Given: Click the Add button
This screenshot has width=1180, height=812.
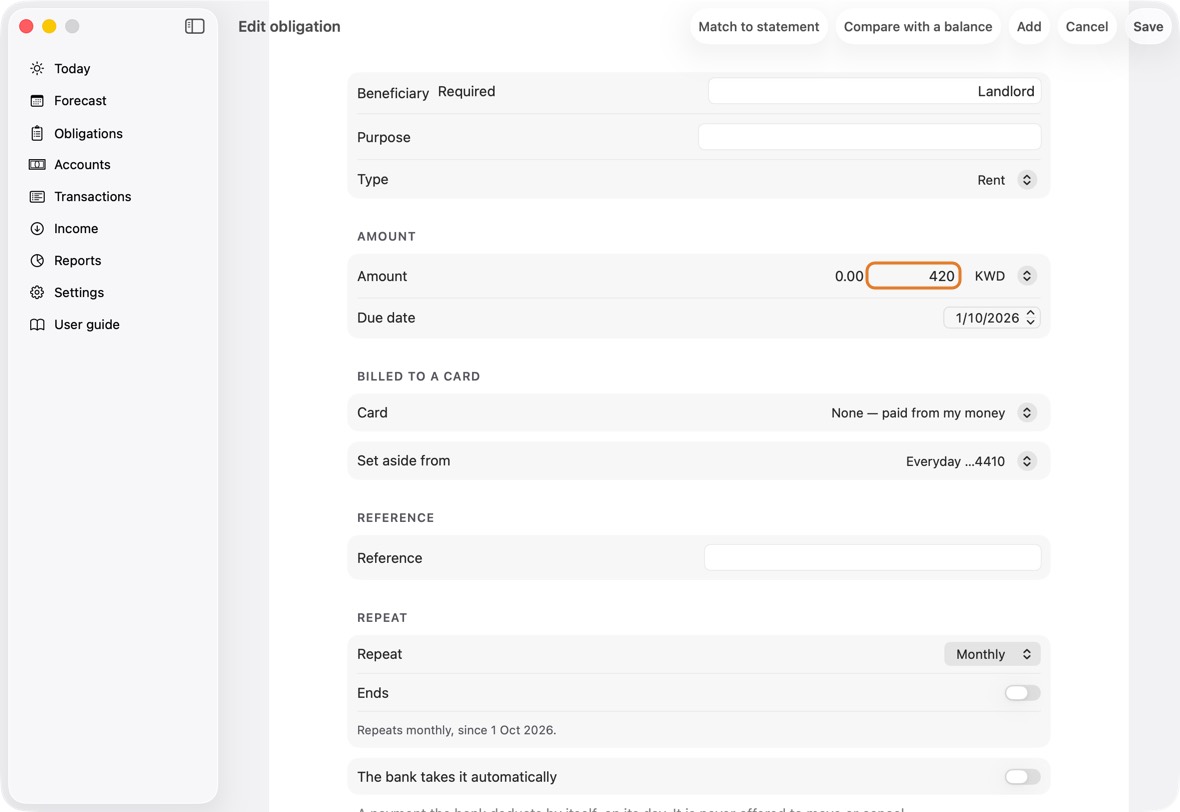Looking at the screenshot, I should [1029, 26].
